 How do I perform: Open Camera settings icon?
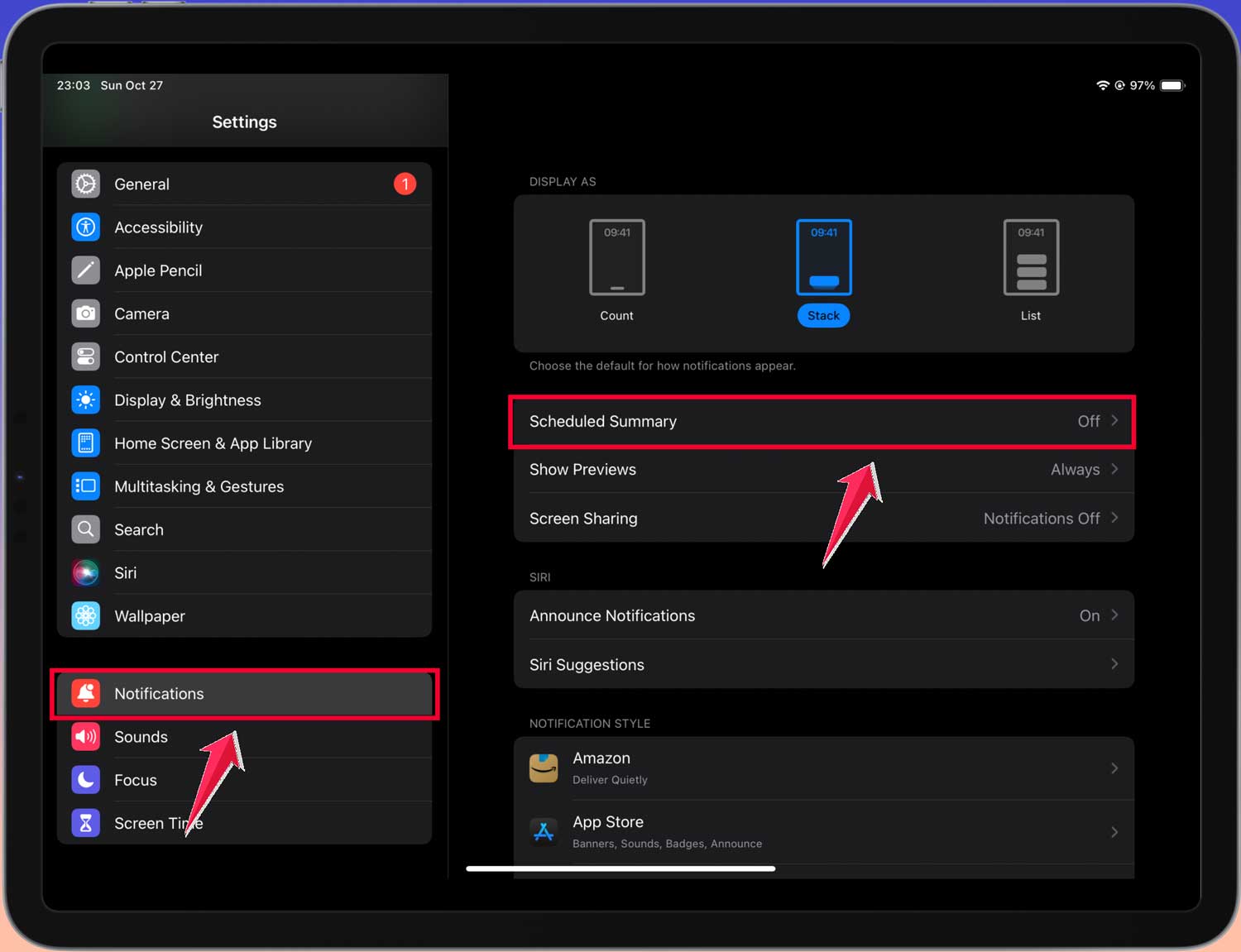click(85, 313)
